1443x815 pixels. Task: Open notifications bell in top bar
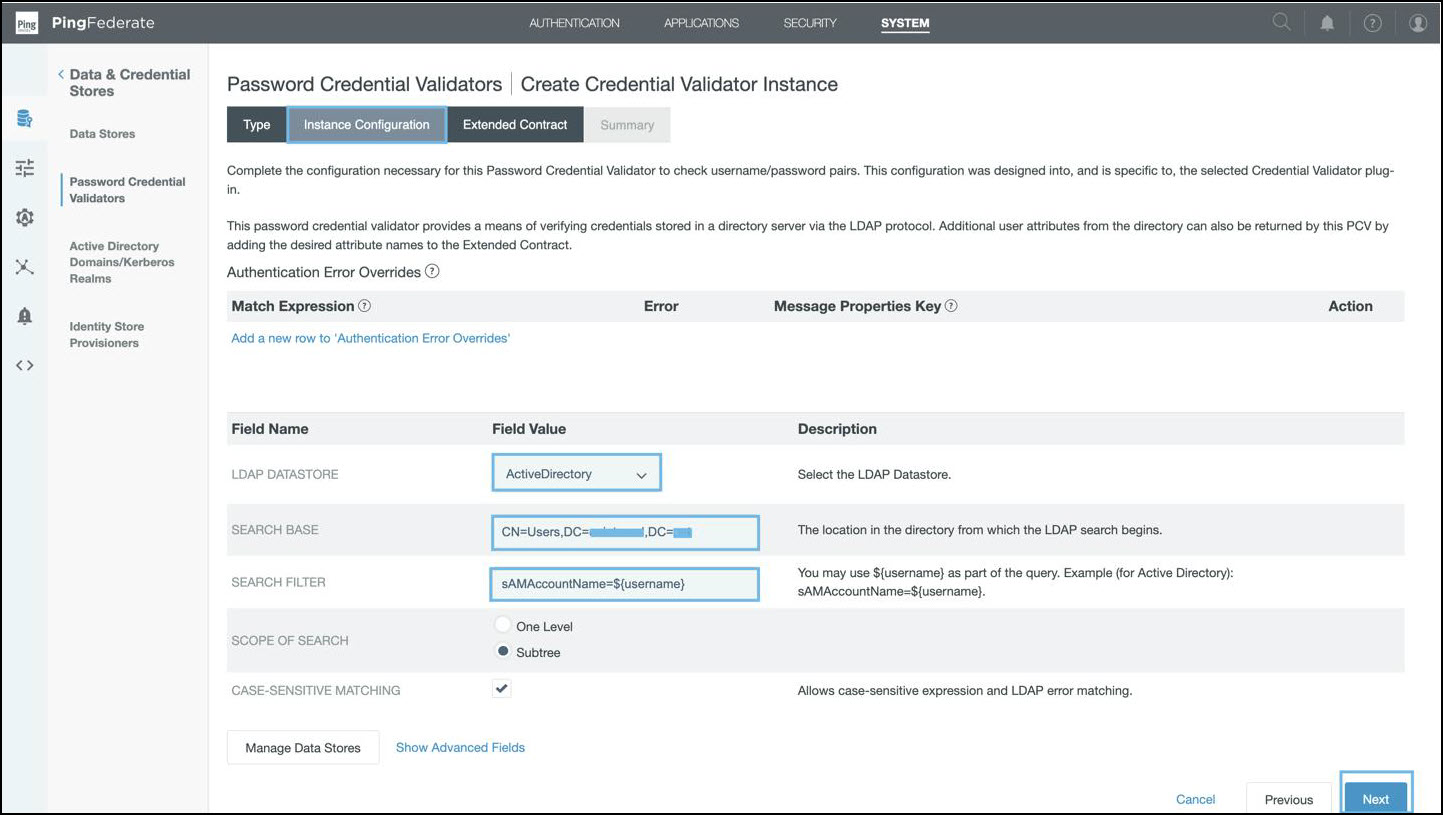1327,23
